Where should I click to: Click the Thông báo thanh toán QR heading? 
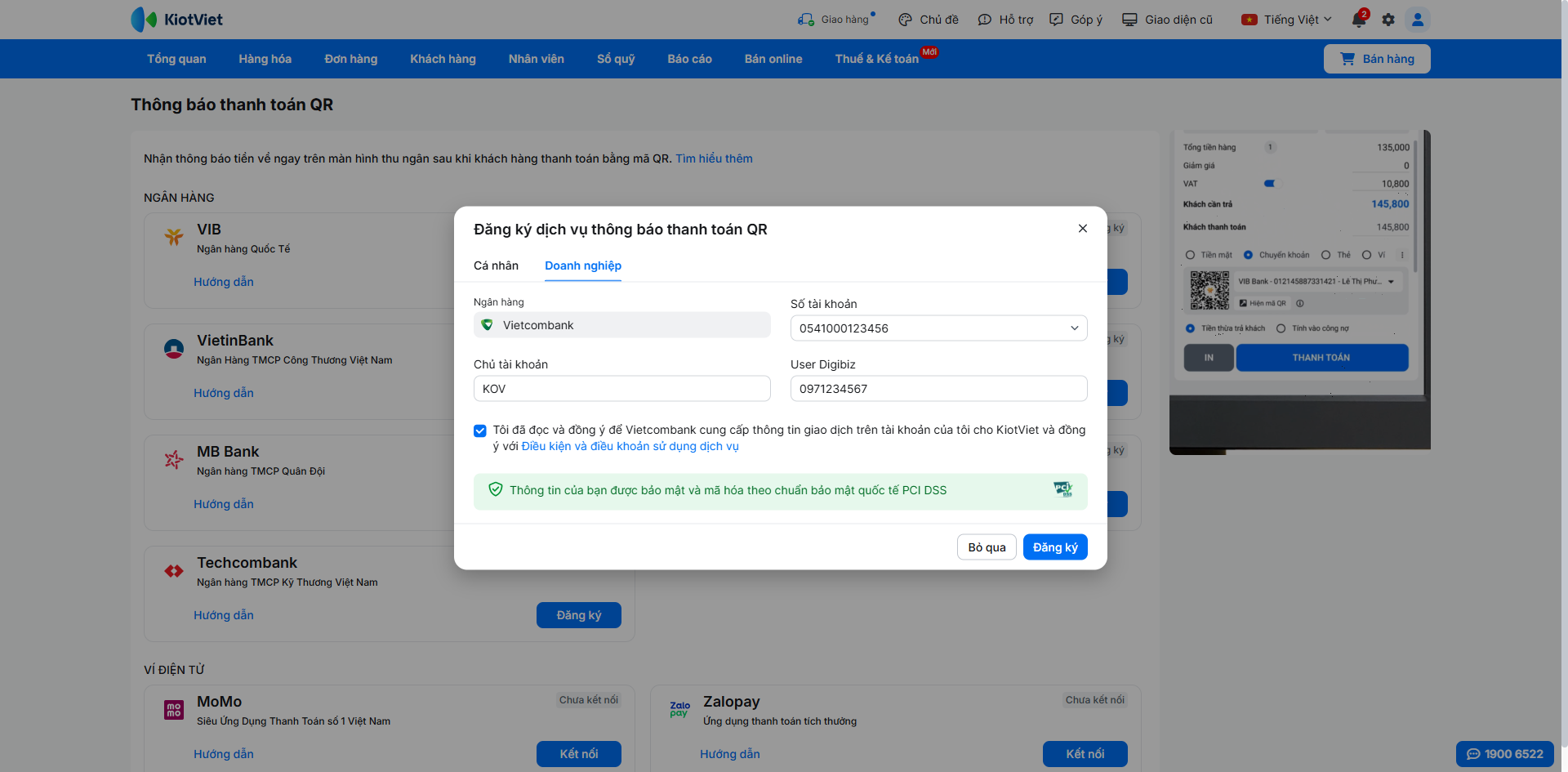pos(232,105)
